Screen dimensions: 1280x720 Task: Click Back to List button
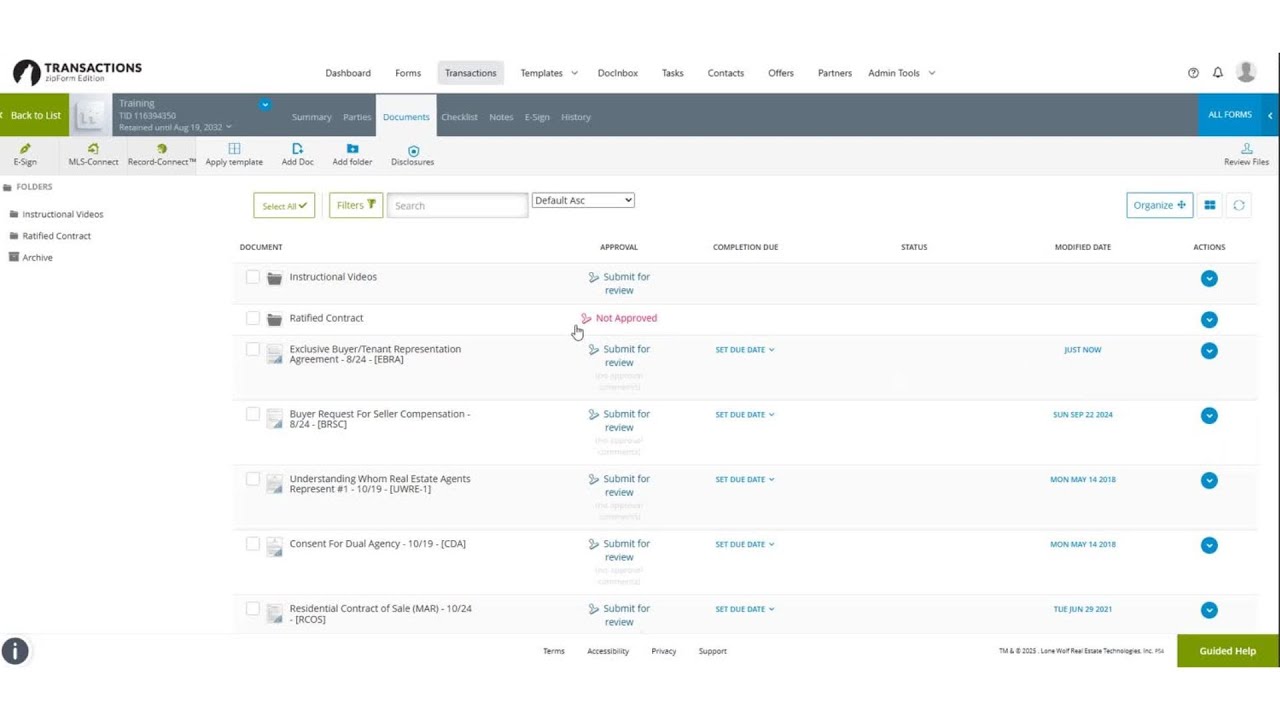point(34,115)
